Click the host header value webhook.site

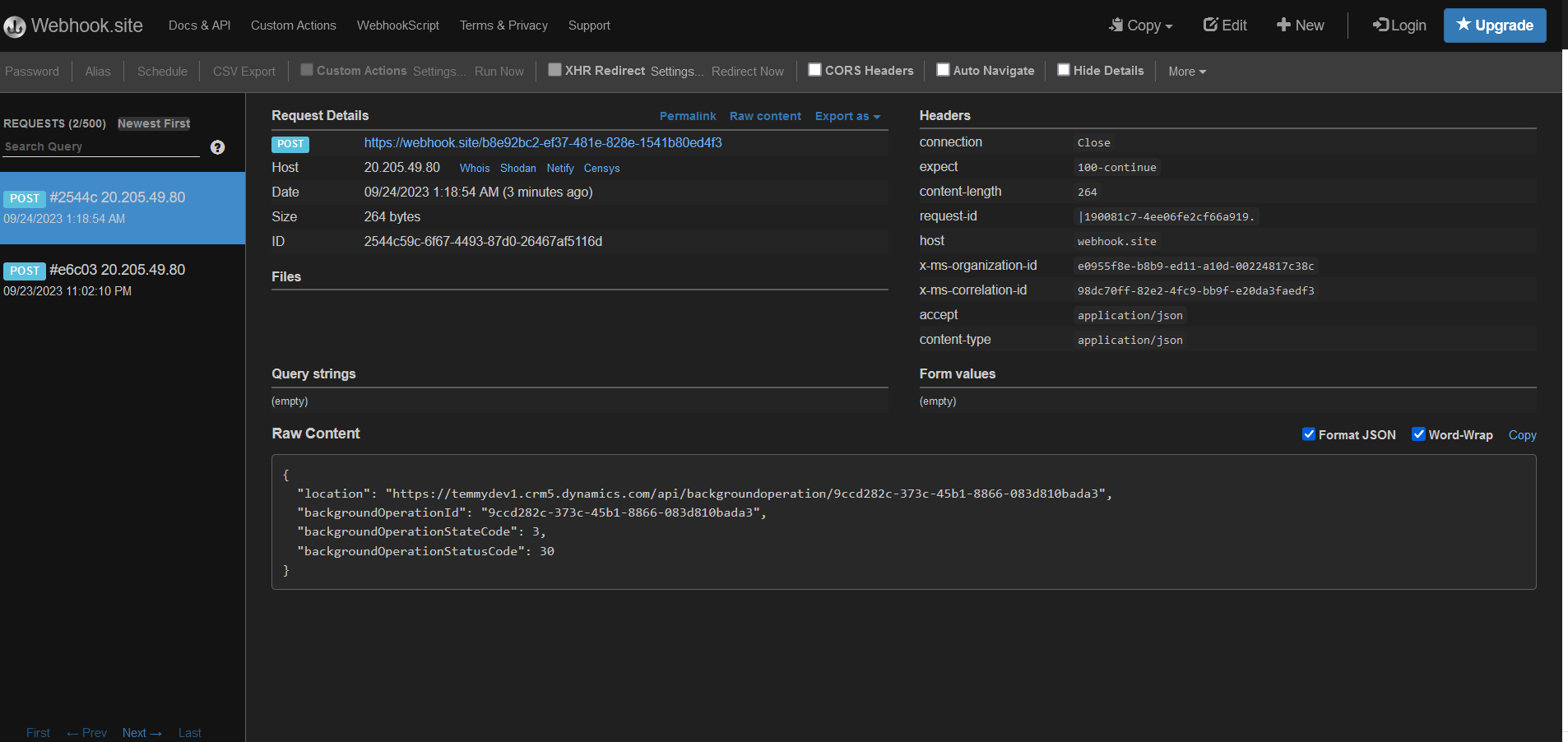1117,242
